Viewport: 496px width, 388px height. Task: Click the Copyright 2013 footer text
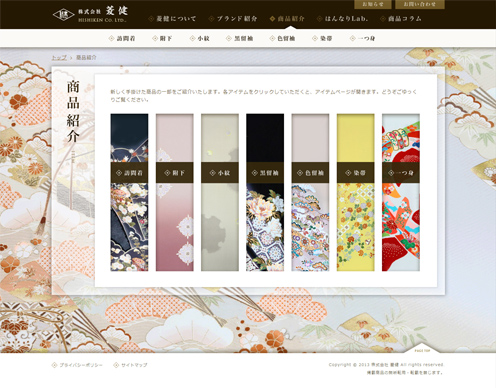click(386, 365)
